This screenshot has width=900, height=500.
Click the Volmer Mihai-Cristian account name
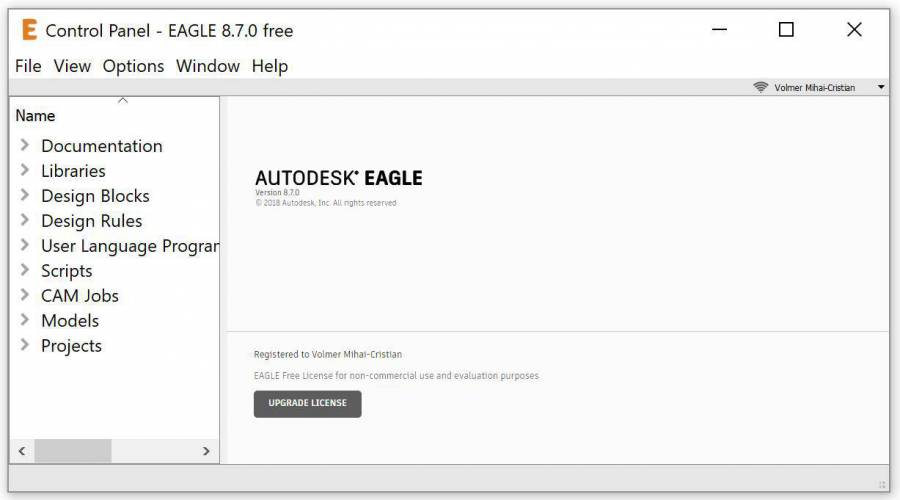pyautogui.click(x=814, y=88)
